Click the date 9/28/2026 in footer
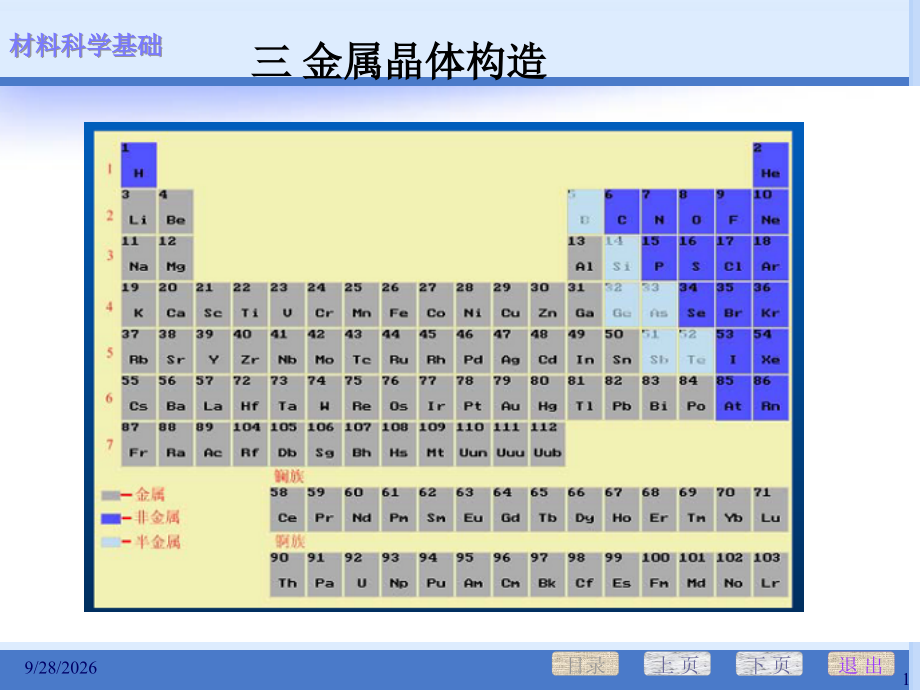The width and height of the screenshot is (920, 690). (60, 668)
